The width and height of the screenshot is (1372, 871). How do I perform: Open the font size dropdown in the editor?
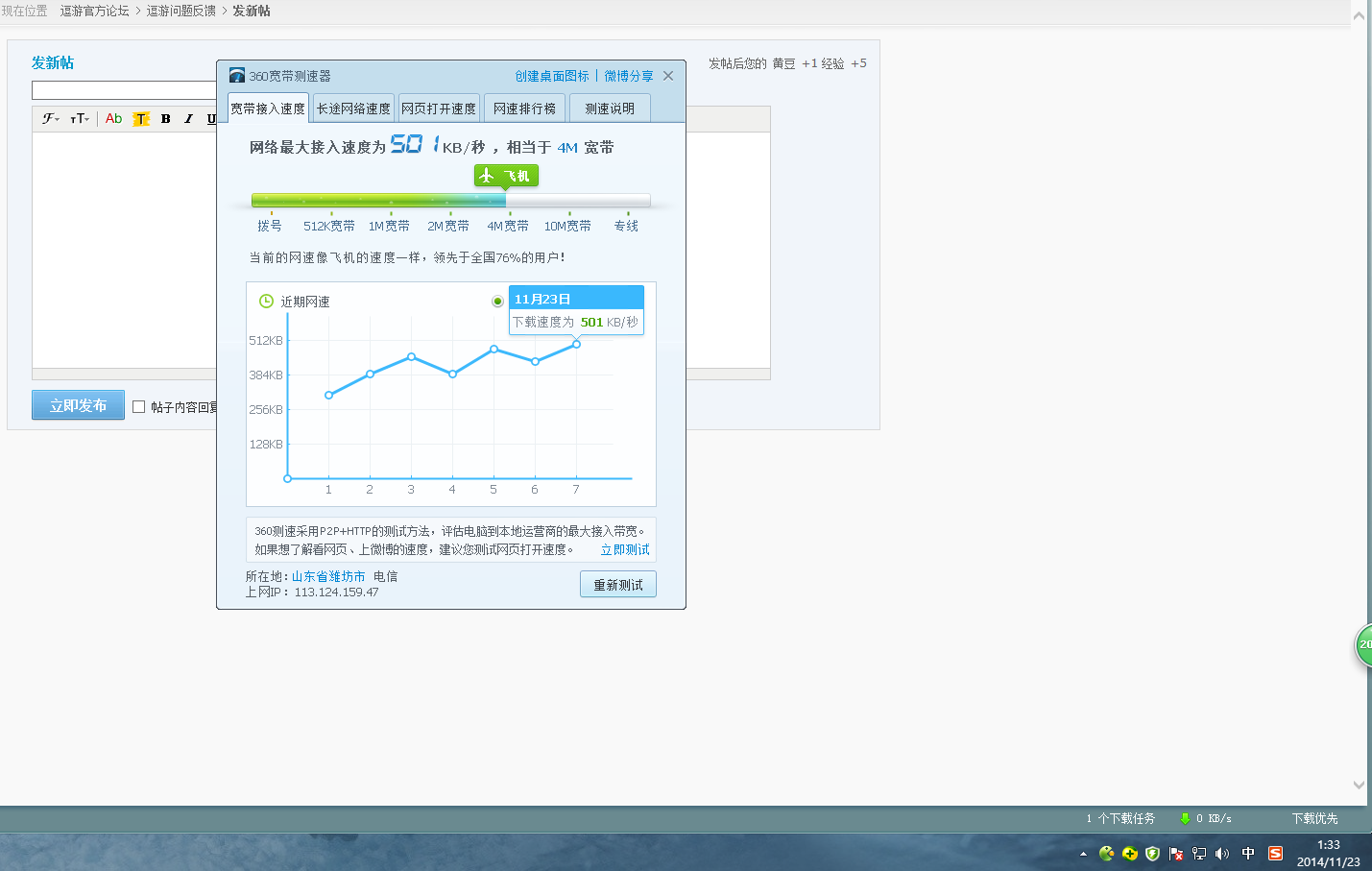tap(80, 119)
